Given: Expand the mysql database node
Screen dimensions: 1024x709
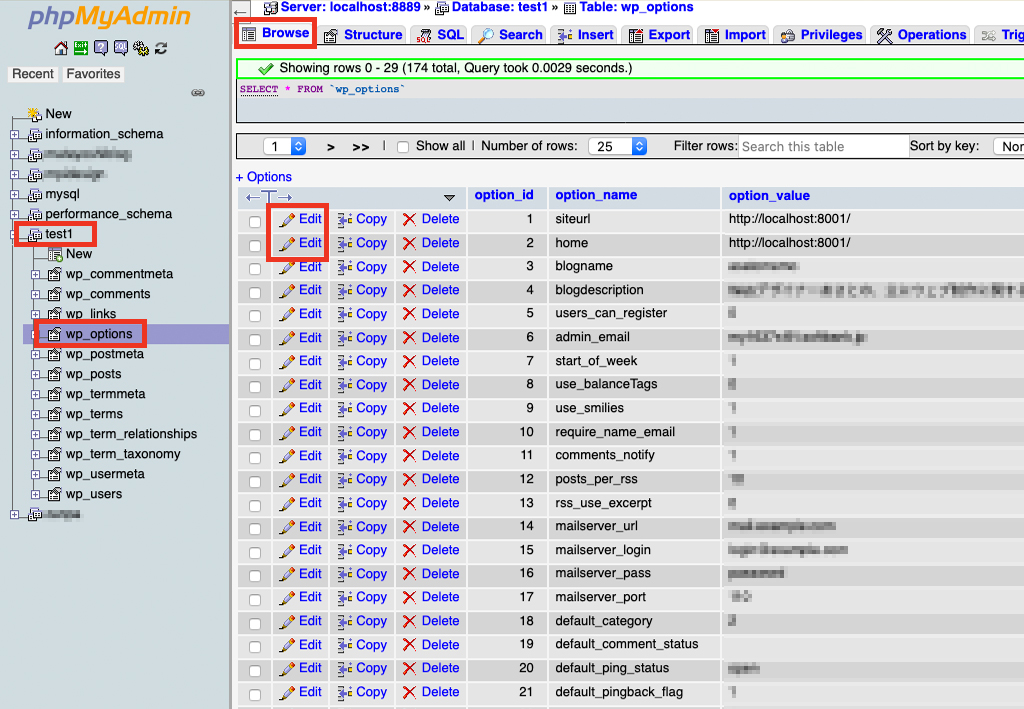Looking at the screenshot, I should tap(14, 195).
